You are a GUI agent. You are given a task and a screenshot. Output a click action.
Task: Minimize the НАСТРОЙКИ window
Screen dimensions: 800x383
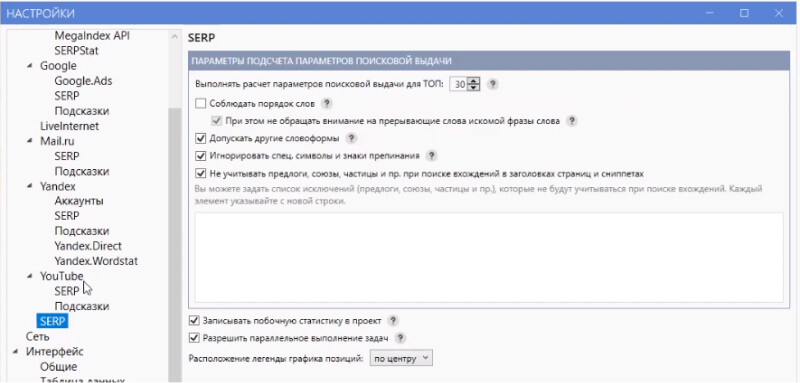[710, 13]
